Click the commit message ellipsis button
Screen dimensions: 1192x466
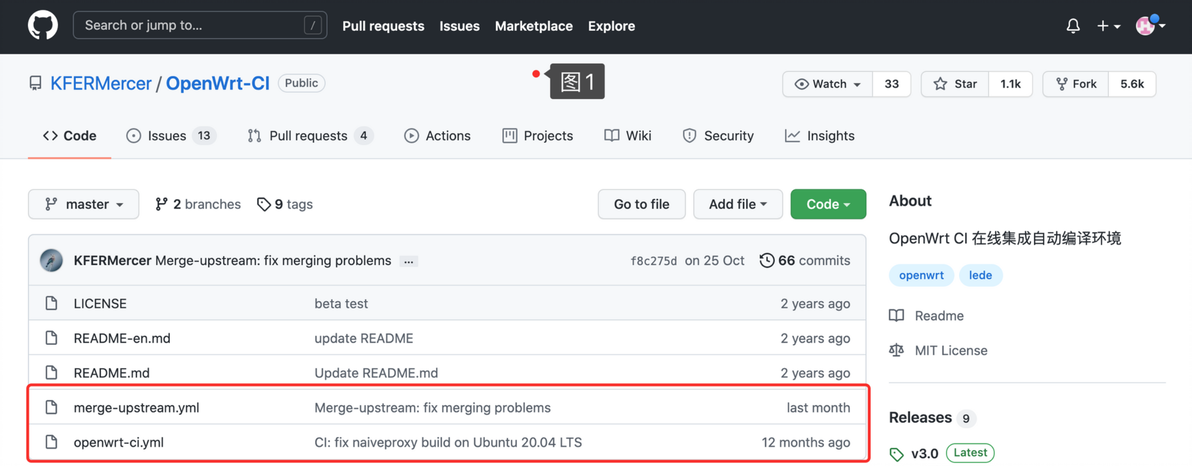[x=408, y=261]
